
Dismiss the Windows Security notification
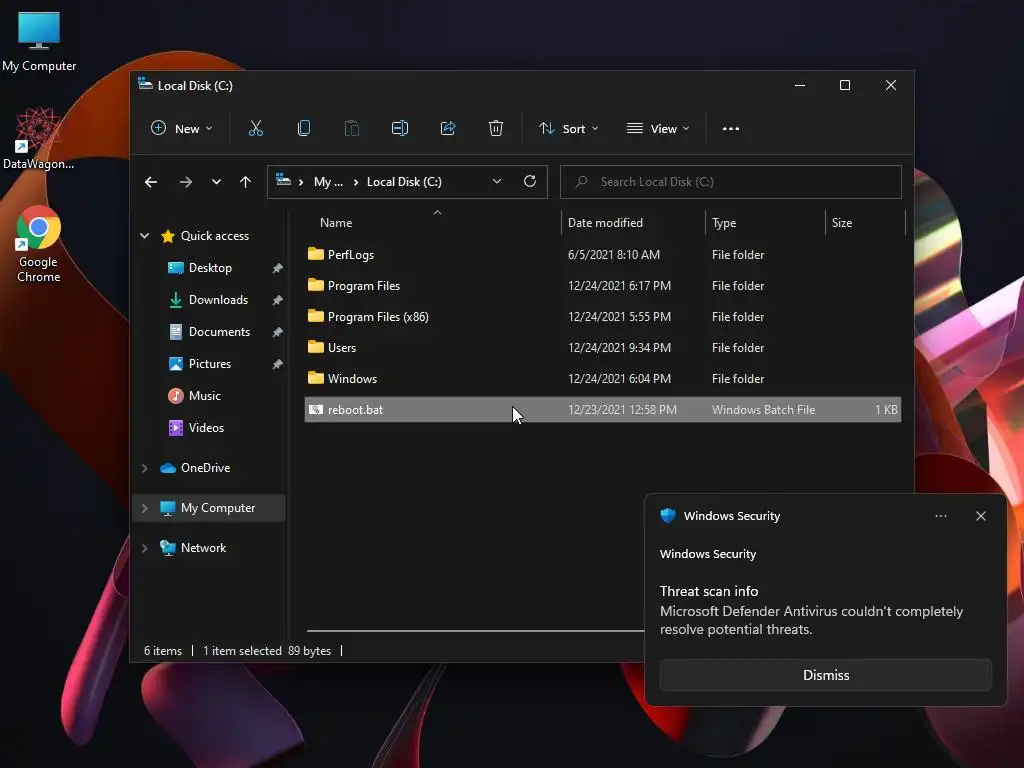825,675
